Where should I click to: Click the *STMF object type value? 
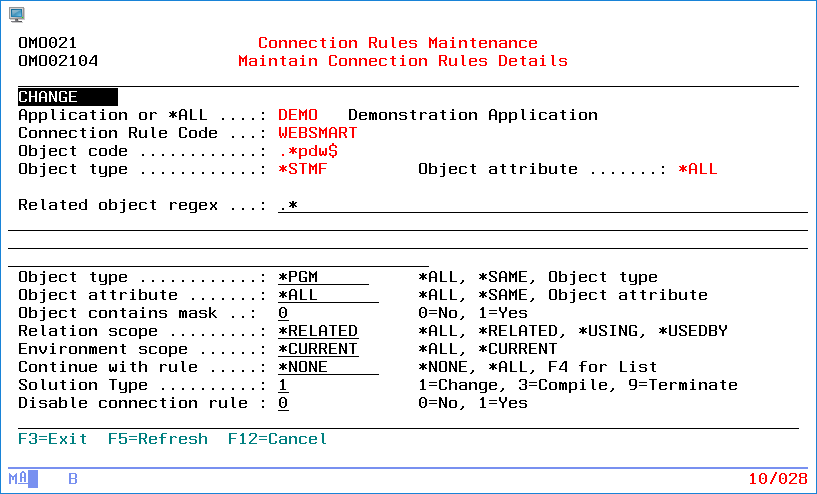coord(303,169)
